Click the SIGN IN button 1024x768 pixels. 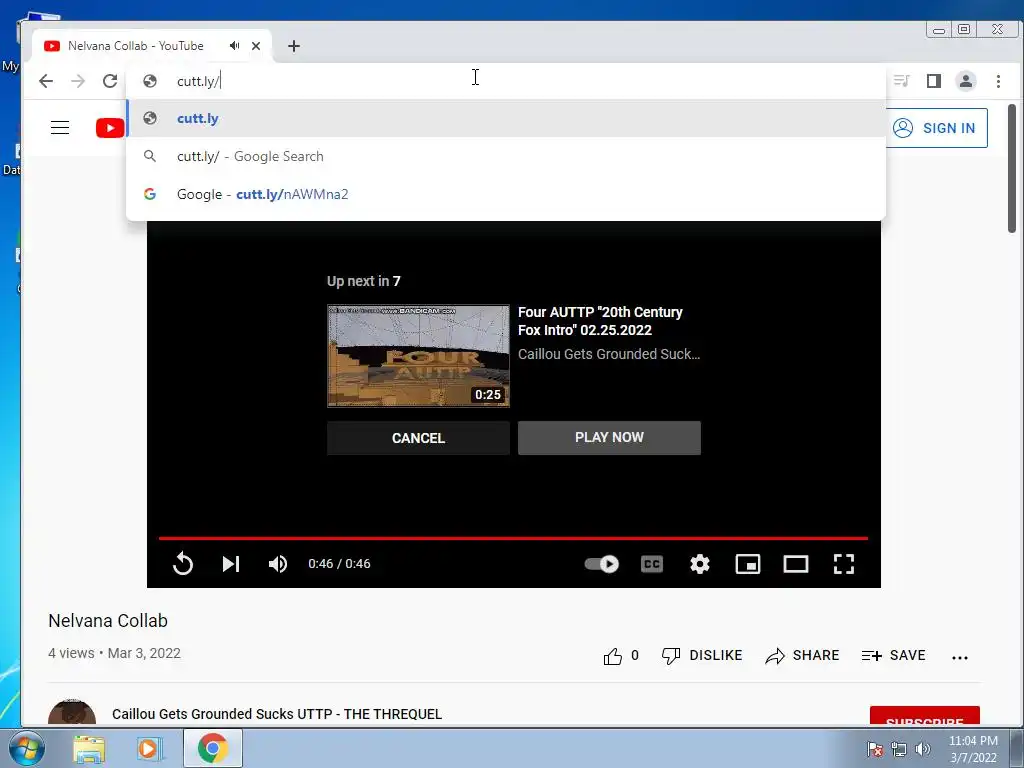pyautogui.click(x=936, y=128)
